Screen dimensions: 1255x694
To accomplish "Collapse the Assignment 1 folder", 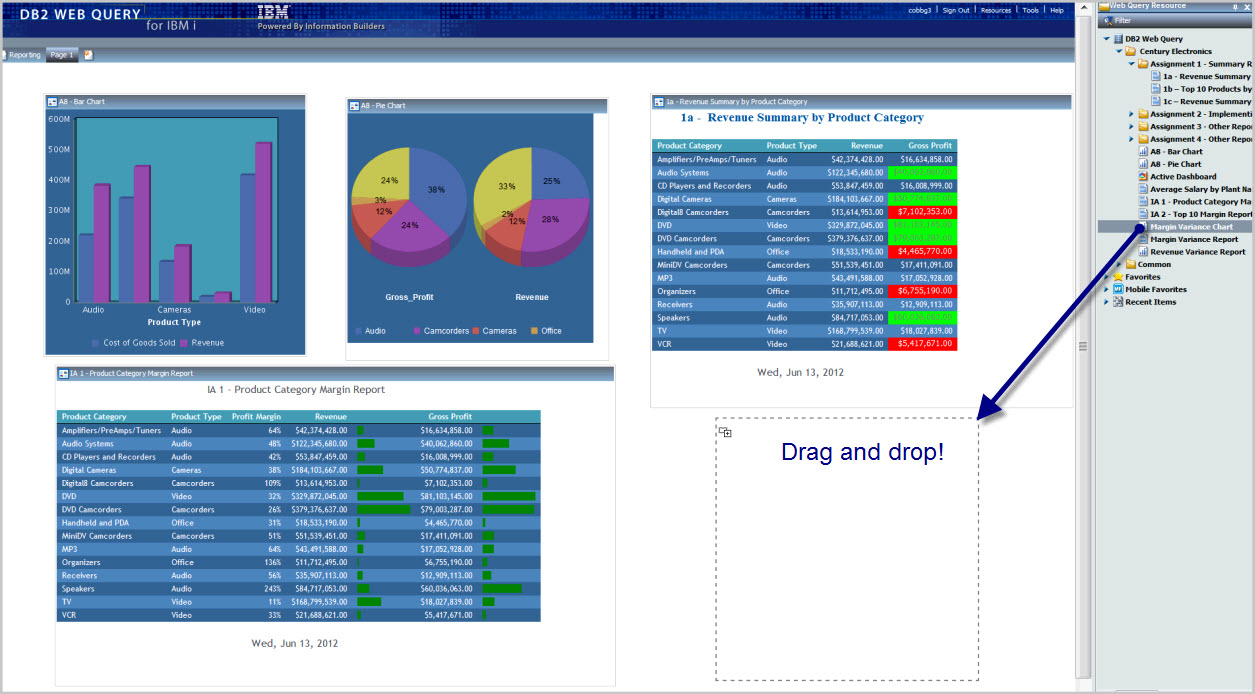I will click(x=1131, y=64).
